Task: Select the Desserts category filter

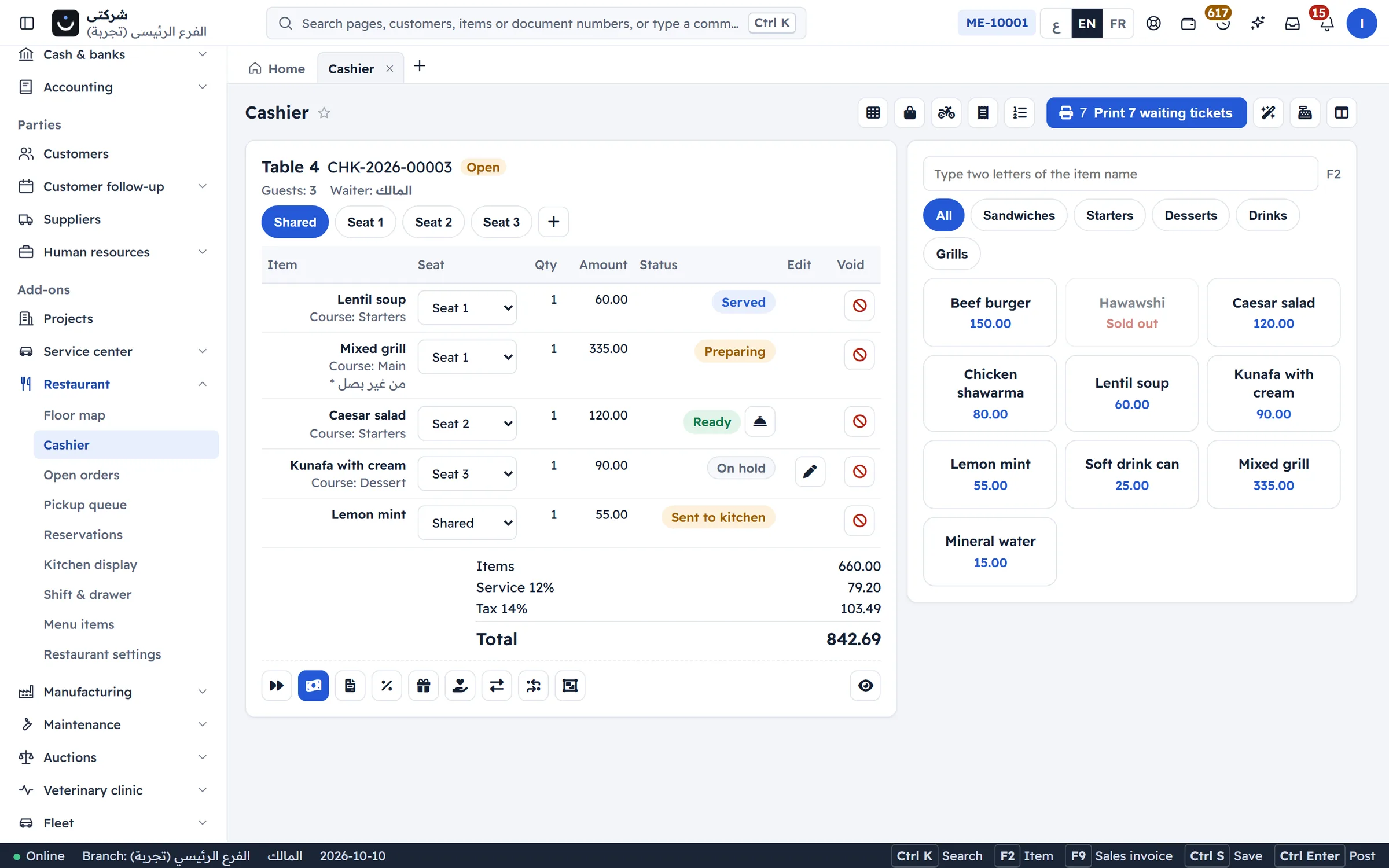Action: click(x=1190, y=215)
